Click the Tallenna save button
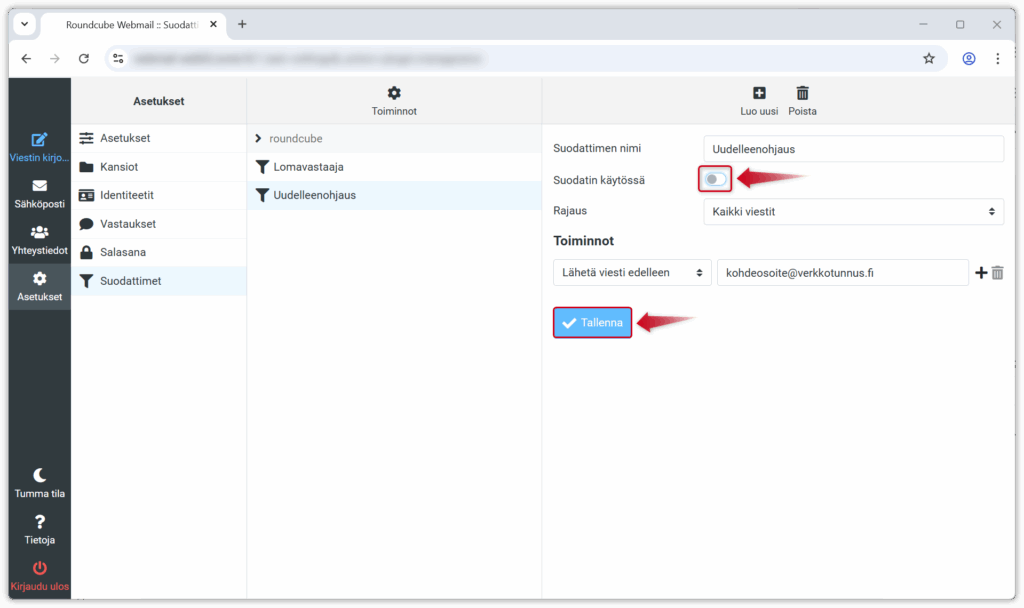The width and height of the screenshot is (1024, 608). pyautogui.click(x=592, y=322)
